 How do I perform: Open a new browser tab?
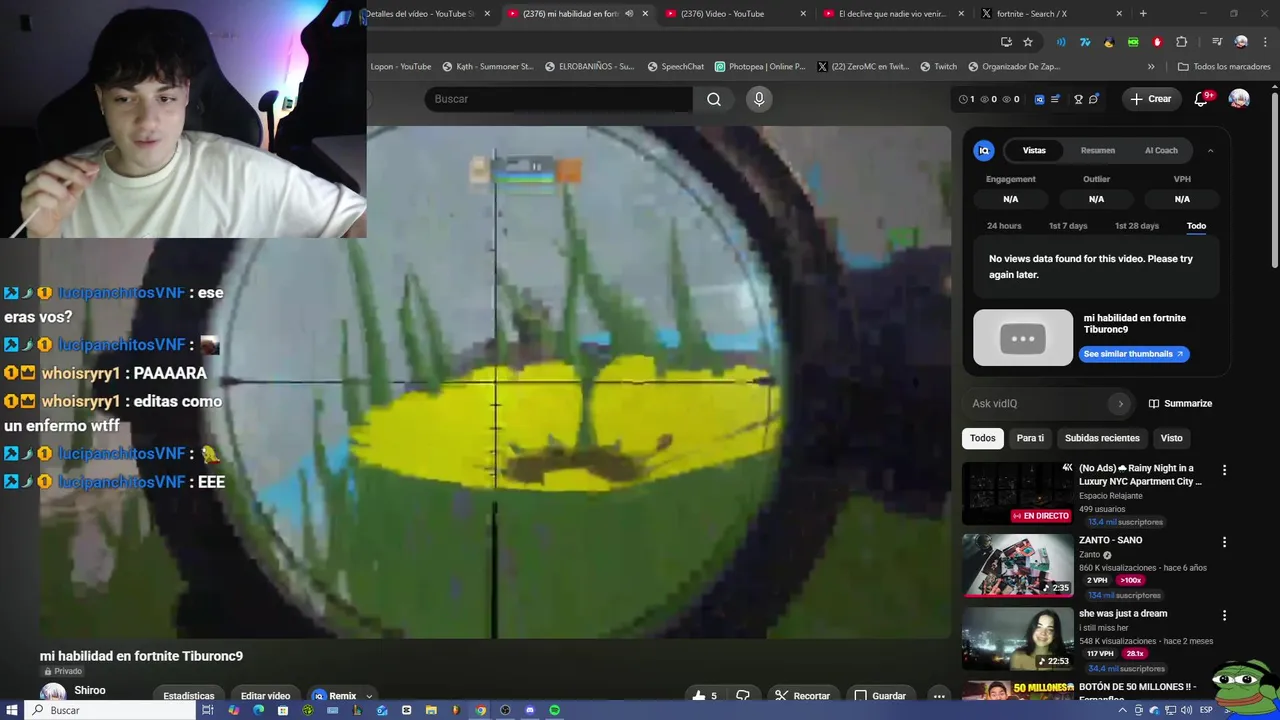pos(1143,13)
